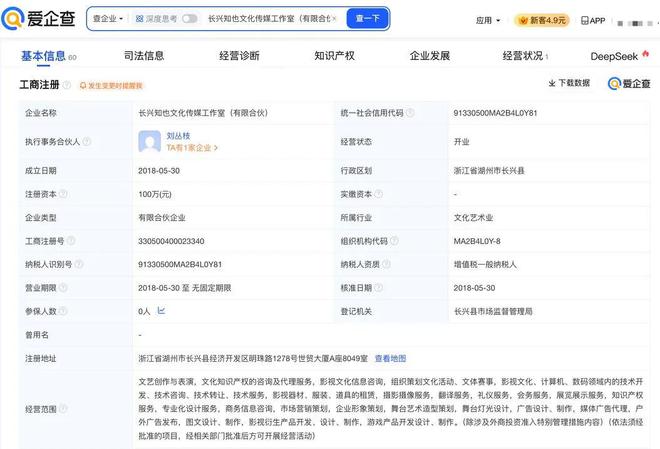Click the 发生变更时提醒我 bell reminder
This screenshot has height=449, width=660.
[x=111, y=86]
